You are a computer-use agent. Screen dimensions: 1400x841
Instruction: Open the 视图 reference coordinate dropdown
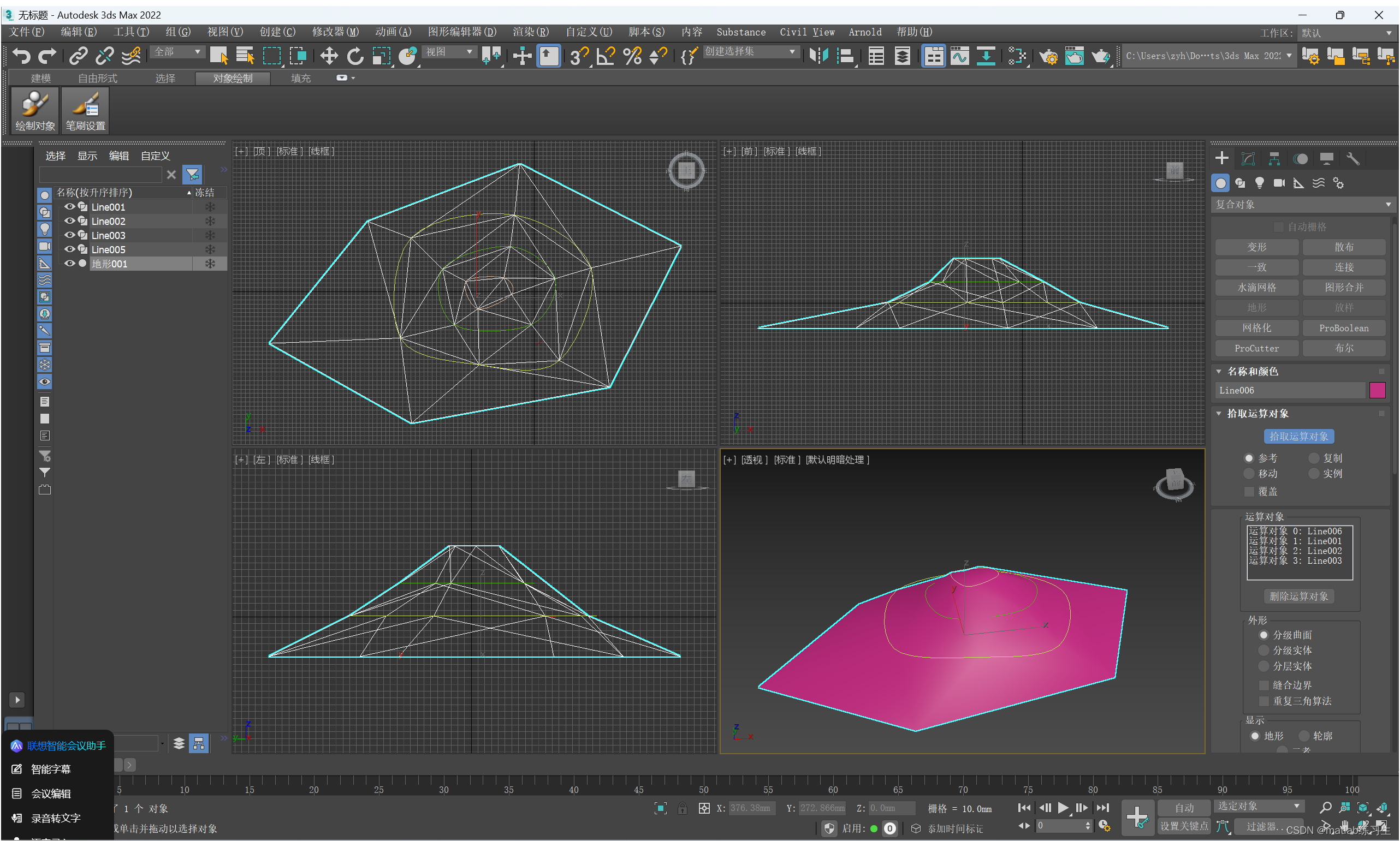[x=448, y=51]
